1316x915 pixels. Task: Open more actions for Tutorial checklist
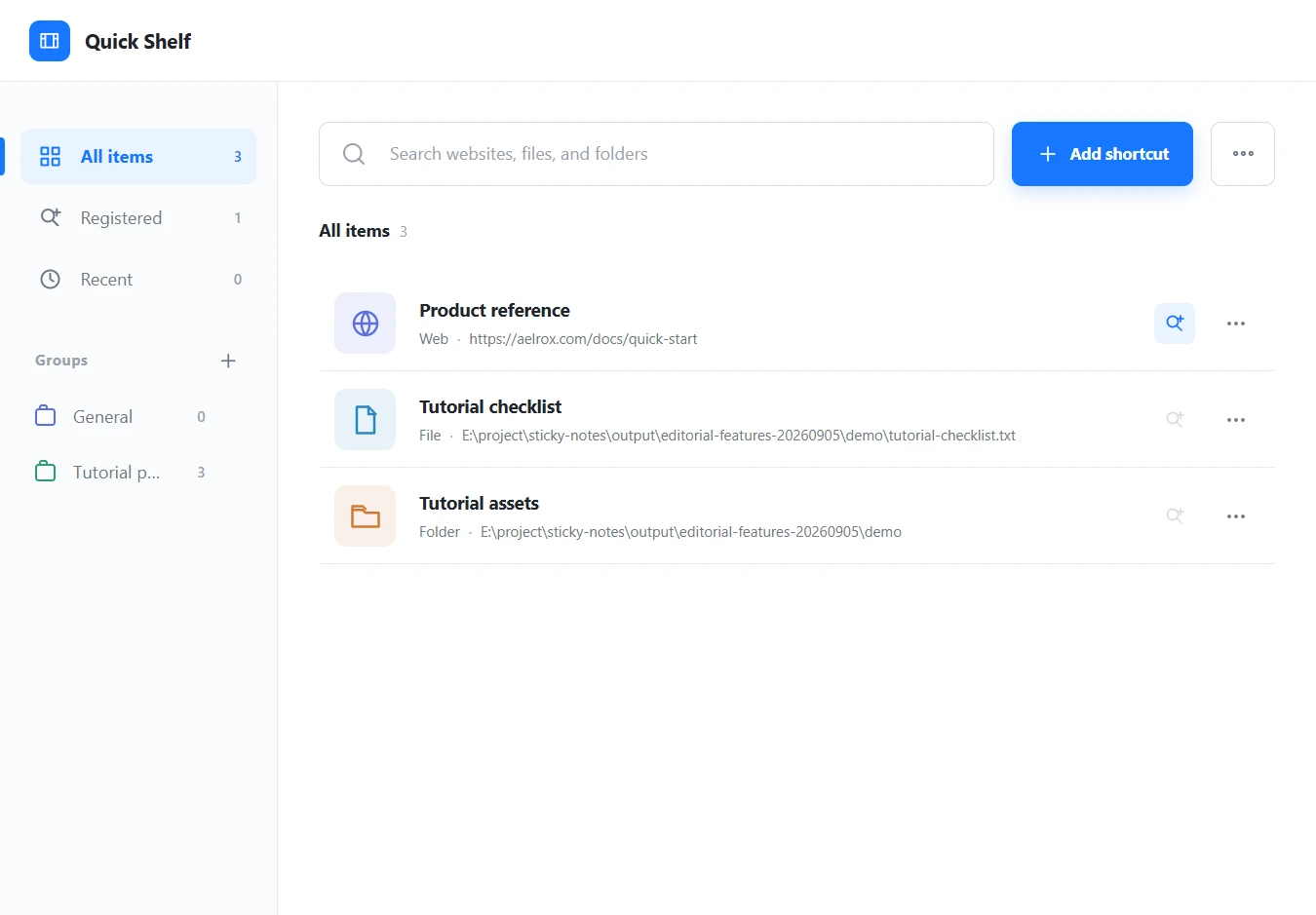(1236, 420)
